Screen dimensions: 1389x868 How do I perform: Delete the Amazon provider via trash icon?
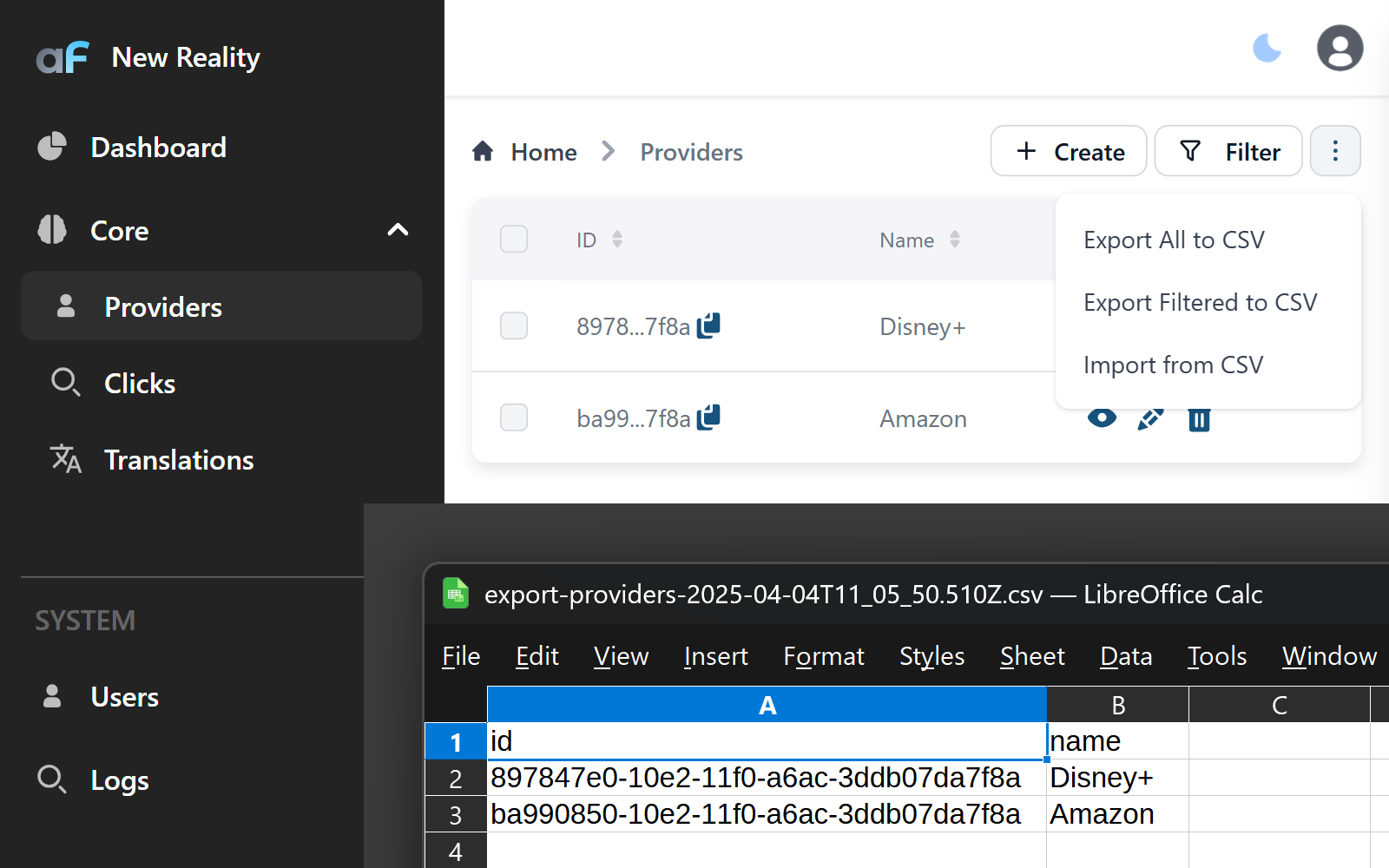pyautogui.click(x=1199, y=418)
